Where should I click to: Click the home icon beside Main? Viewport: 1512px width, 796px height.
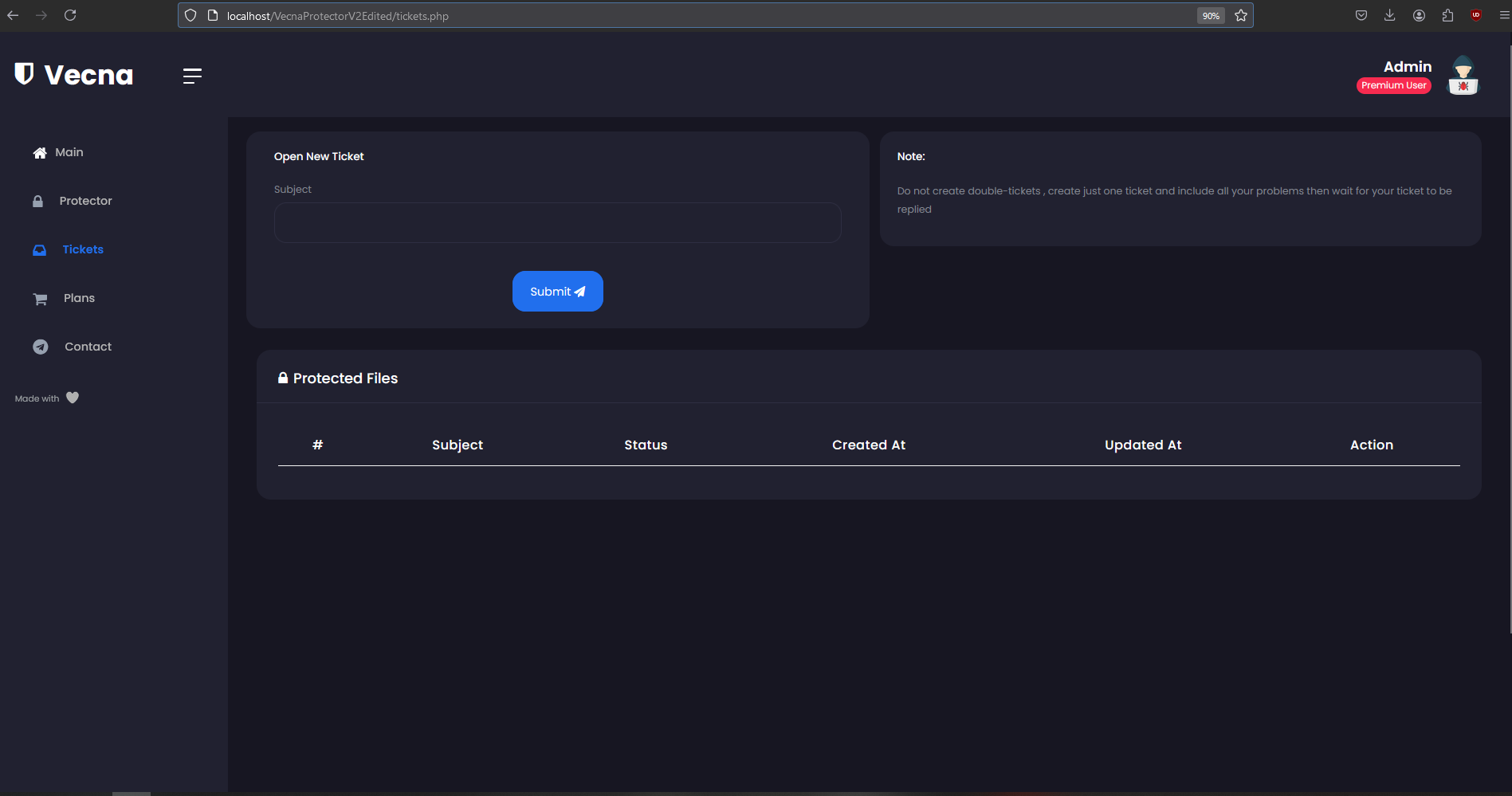pos(40,153)
